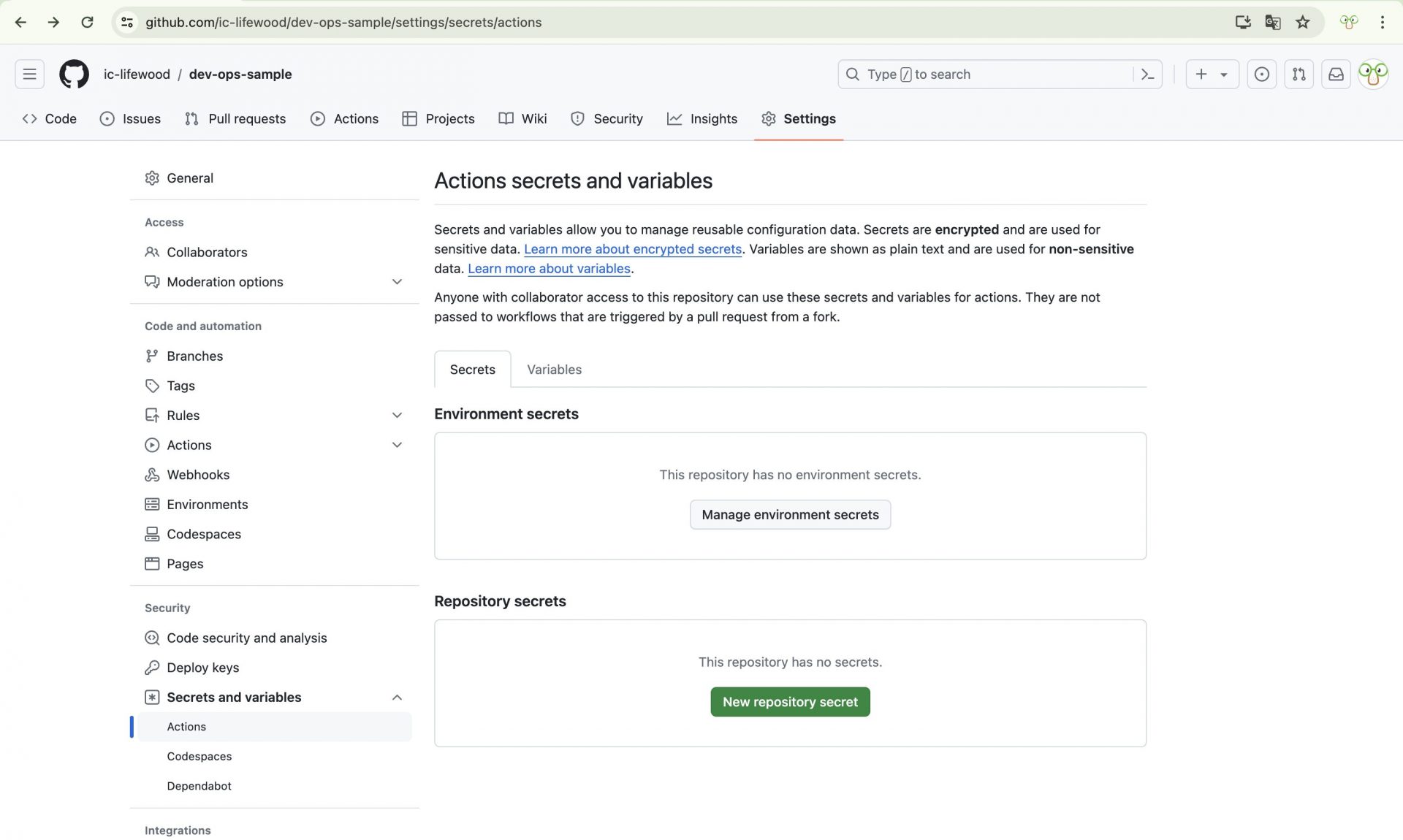This screenshot has height=840, width=1403.
Task: Click the Type to search field
Action: pyautogui.click(x=986, y=75)
